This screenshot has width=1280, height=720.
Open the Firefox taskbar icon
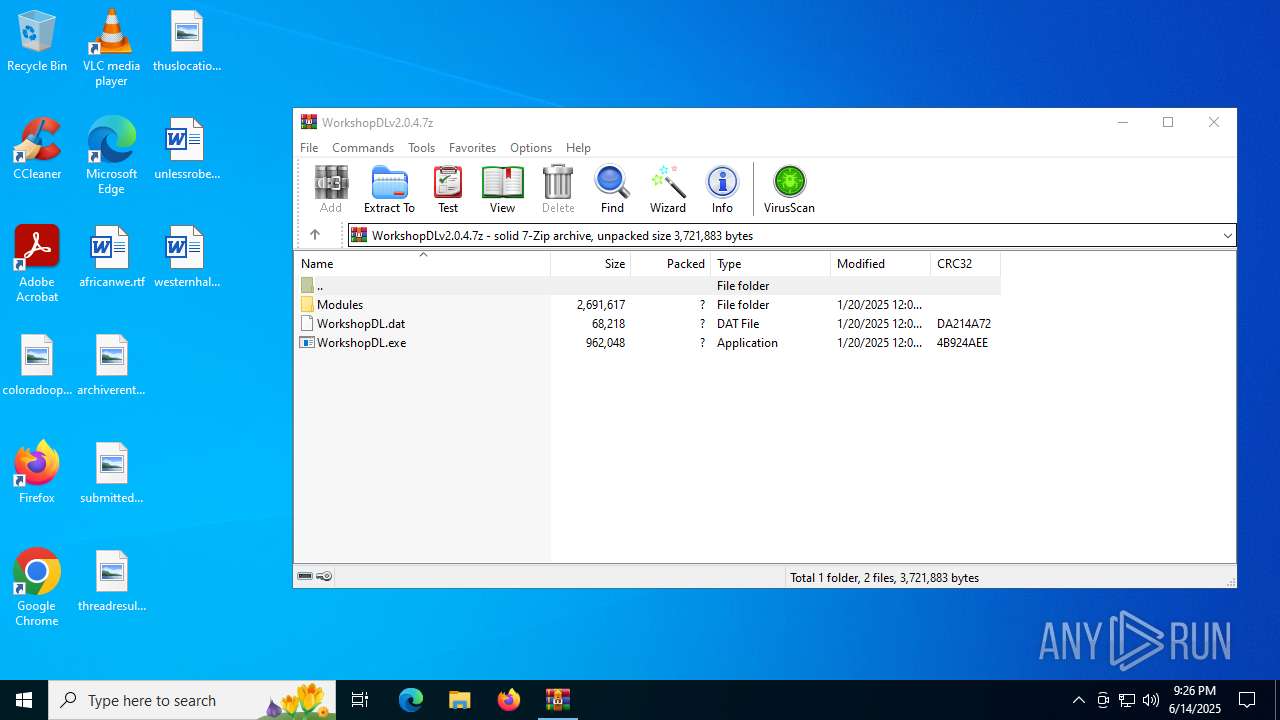pyautogui.click(x=509, y=700)
